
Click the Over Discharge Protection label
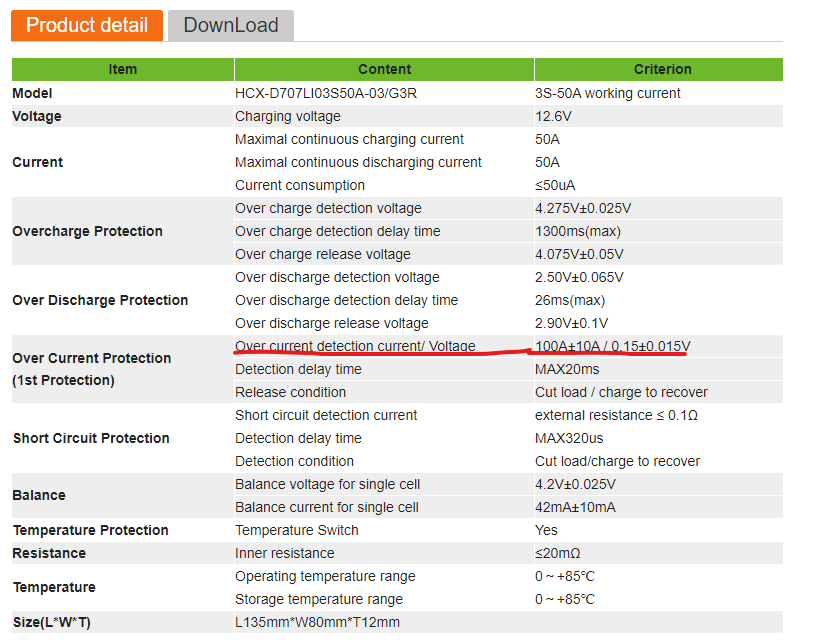[100, 300]
